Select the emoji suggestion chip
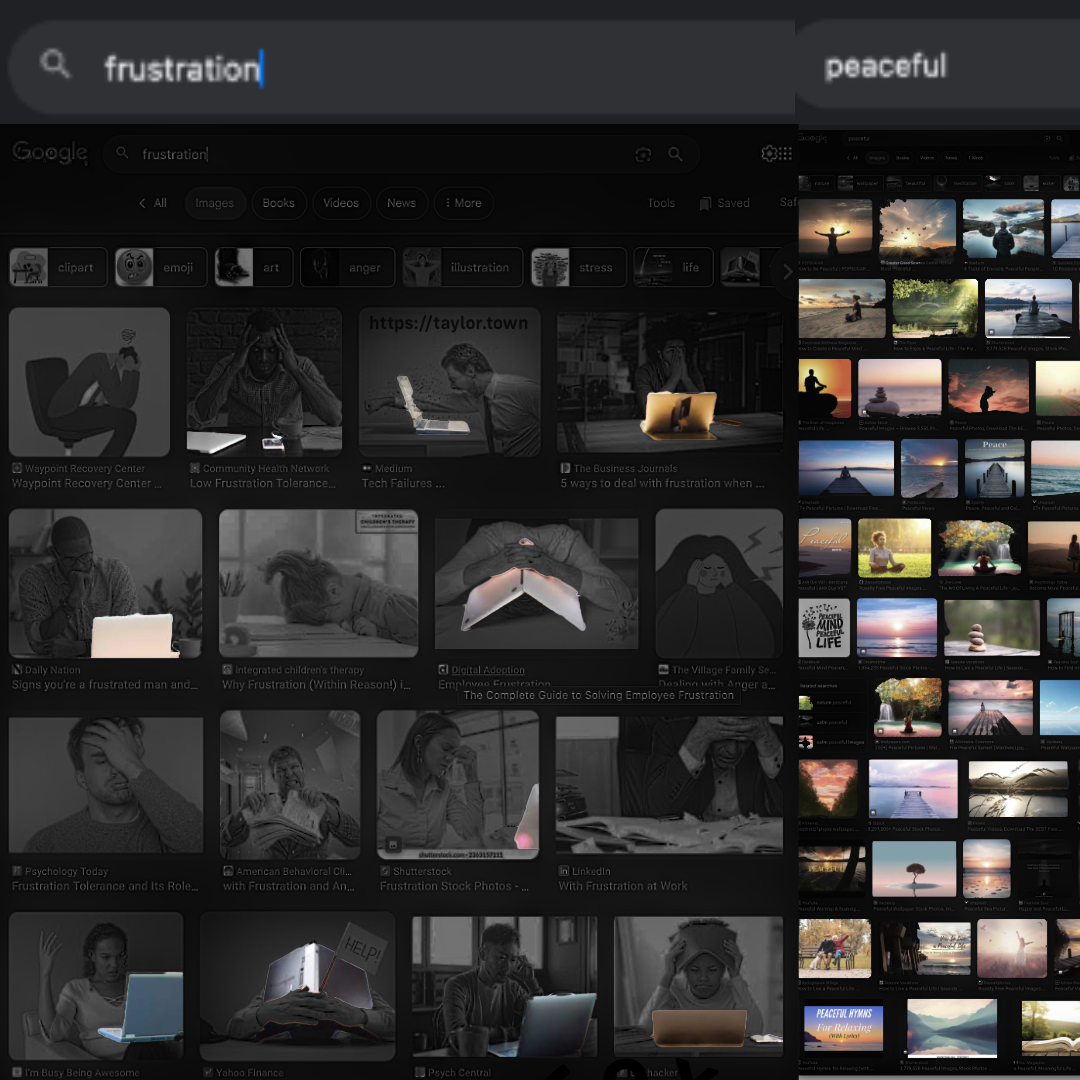 click(161, 267)
